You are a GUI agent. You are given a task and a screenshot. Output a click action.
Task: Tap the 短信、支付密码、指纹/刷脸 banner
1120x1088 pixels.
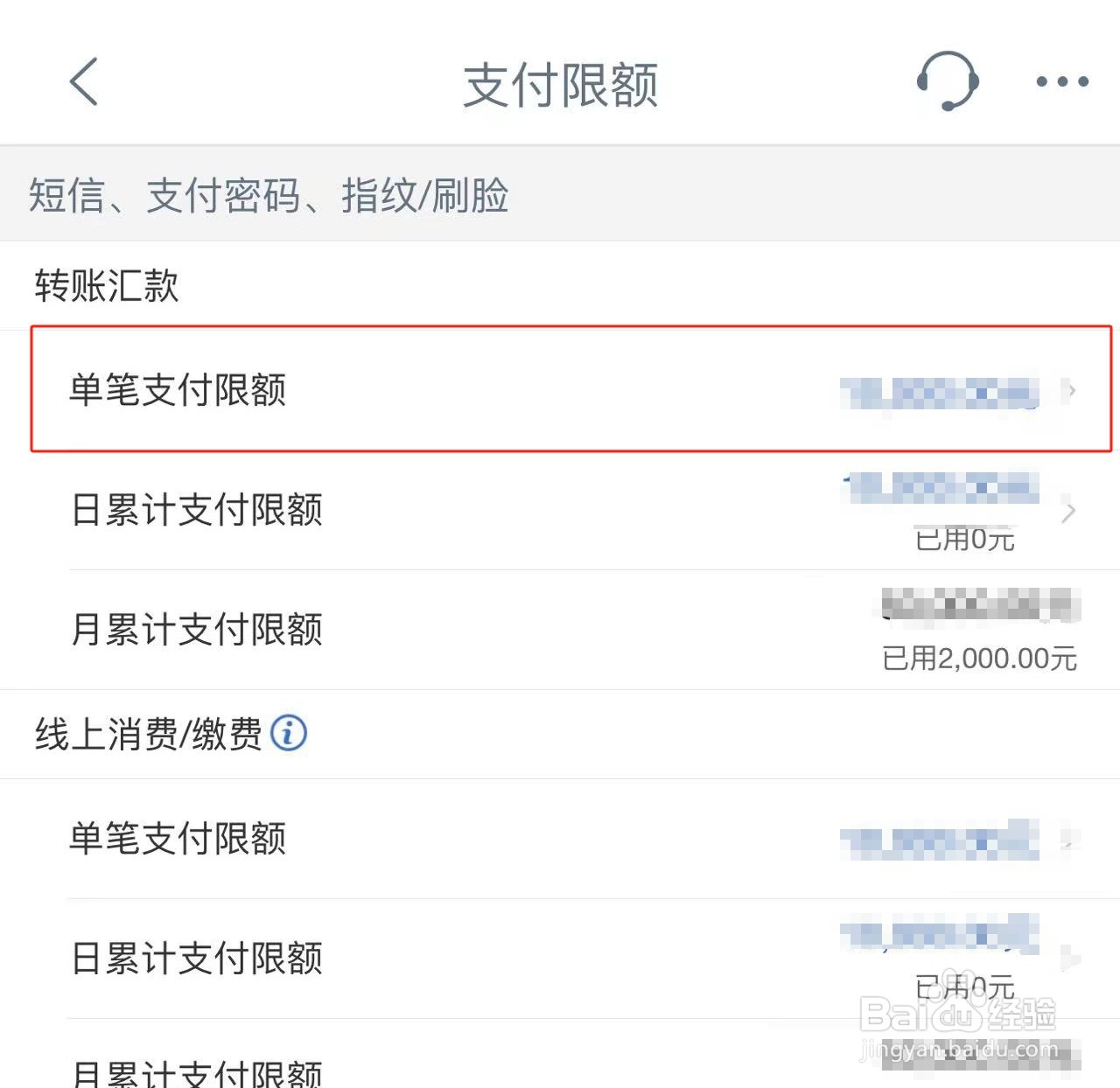(269, 195)
